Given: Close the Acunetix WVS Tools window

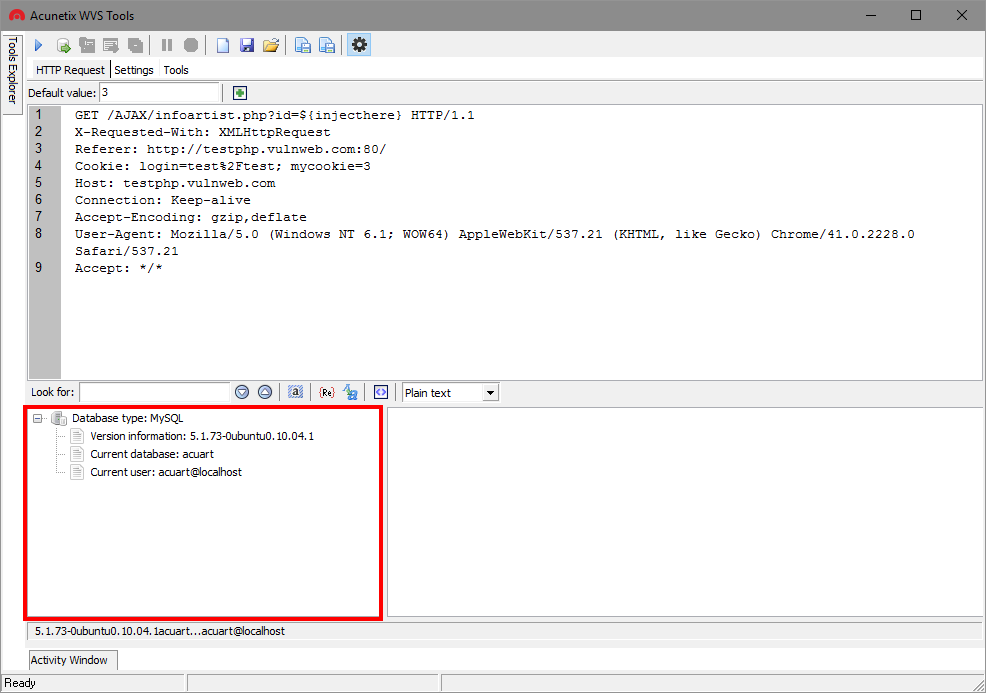Looking at the screenshot, I should (961, 15).
